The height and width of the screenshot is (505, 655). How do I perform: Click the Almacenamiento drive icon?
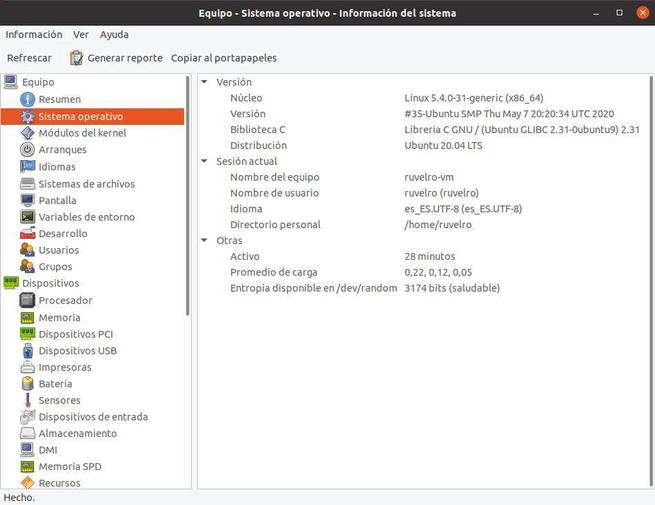(x=28, y=433)
